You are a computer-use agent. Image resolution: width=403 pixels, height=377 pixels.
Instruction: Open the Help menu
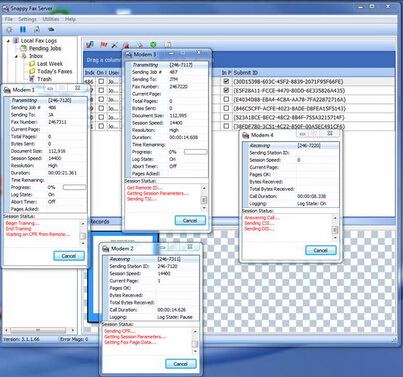(x=70, y=19)
